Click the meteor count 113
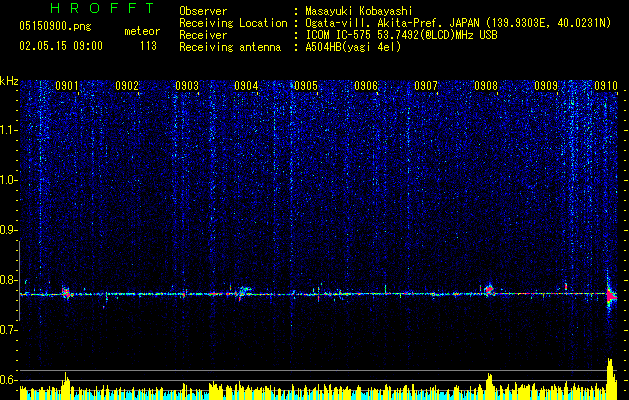Screen dimensions: 629x400 coord(148,46)
